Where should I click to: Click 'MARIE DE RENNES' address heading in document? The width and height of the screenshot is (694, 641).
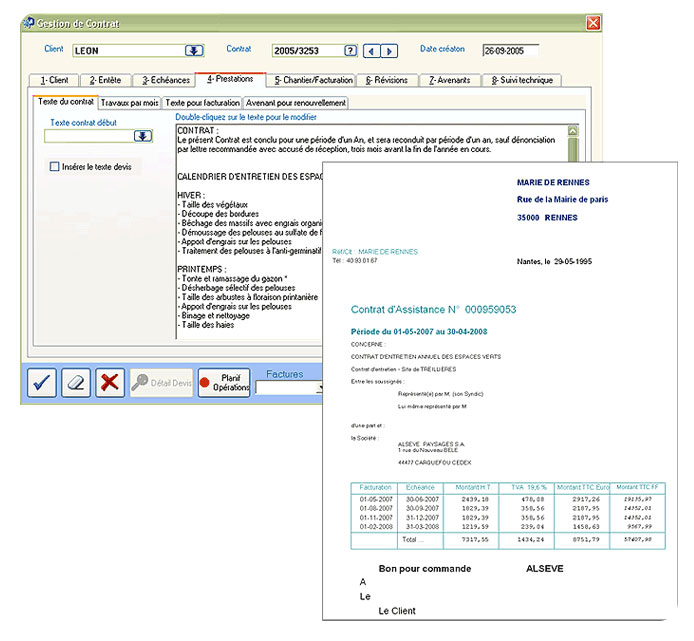click(x=553, y=182)
